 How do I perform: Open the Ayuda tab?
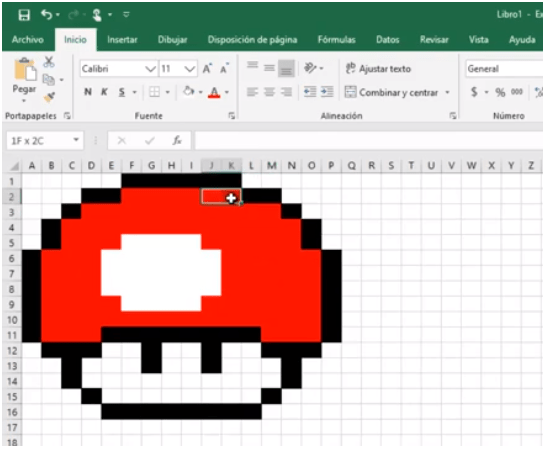click(522, 39)
